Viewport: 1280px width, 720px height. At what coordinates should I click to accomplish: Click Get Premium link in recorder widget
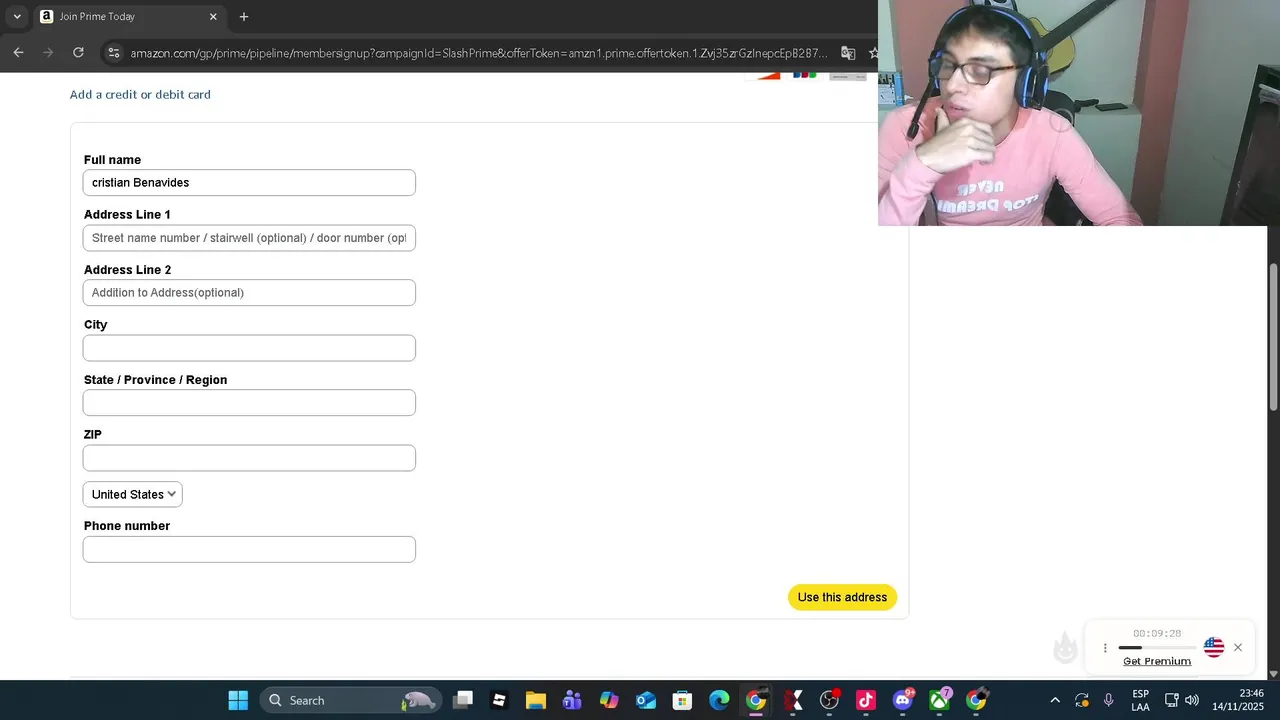point(1157,661)
